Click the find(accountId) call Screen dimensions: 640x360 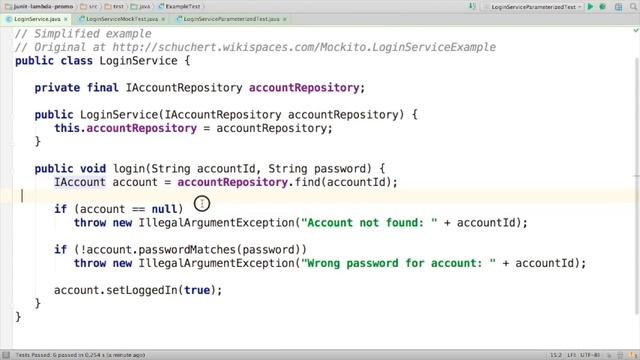(343, 182)
